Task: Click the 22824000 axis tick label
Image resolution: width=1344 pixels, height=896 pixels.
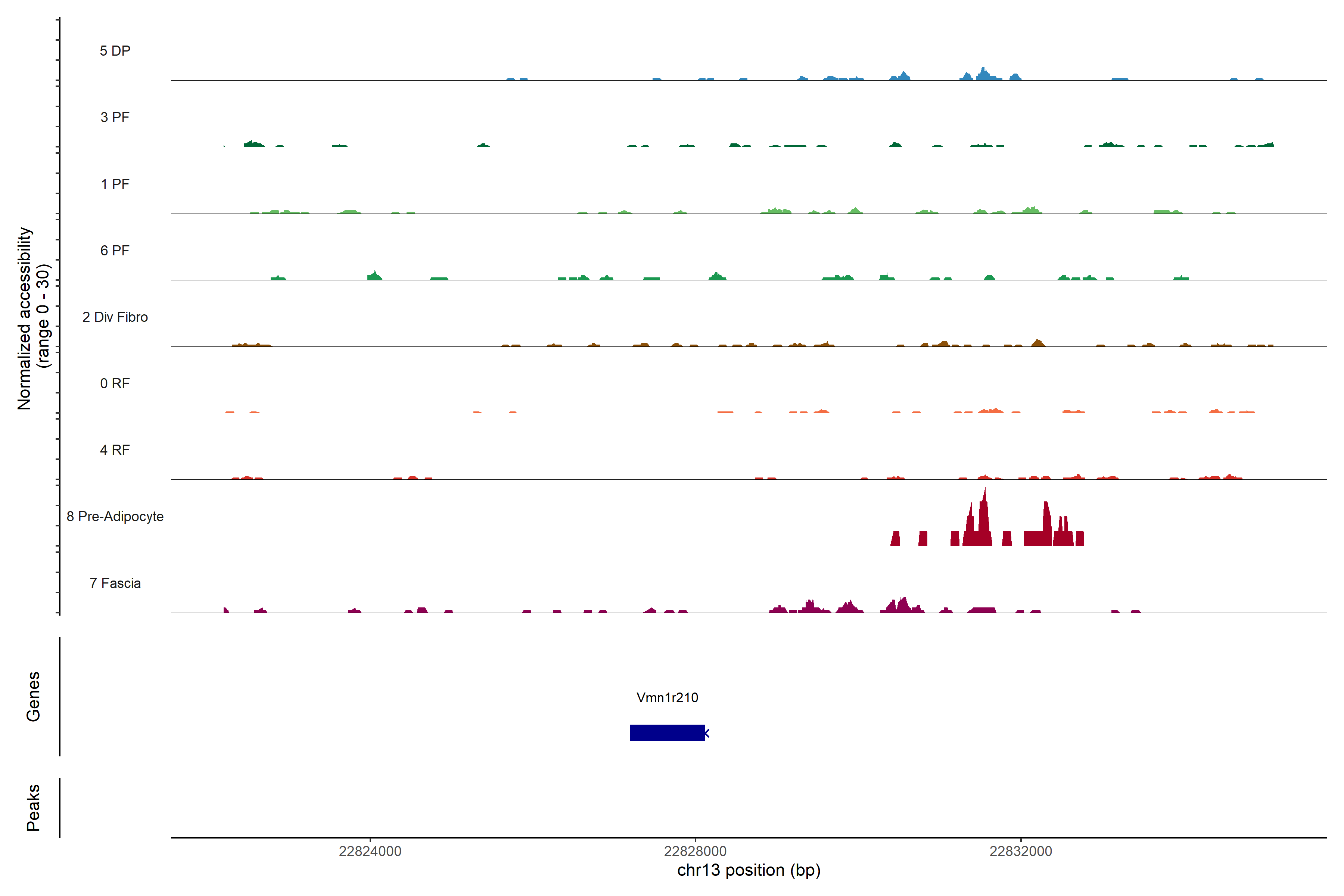Action: [x=370, y=851]
